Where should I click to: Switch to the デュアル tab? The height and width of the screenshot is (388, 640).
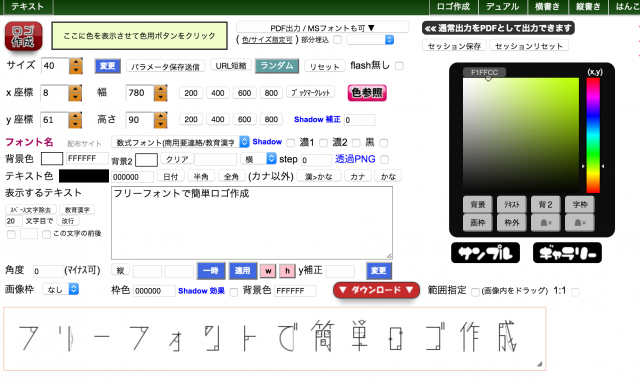click(502, 7)
